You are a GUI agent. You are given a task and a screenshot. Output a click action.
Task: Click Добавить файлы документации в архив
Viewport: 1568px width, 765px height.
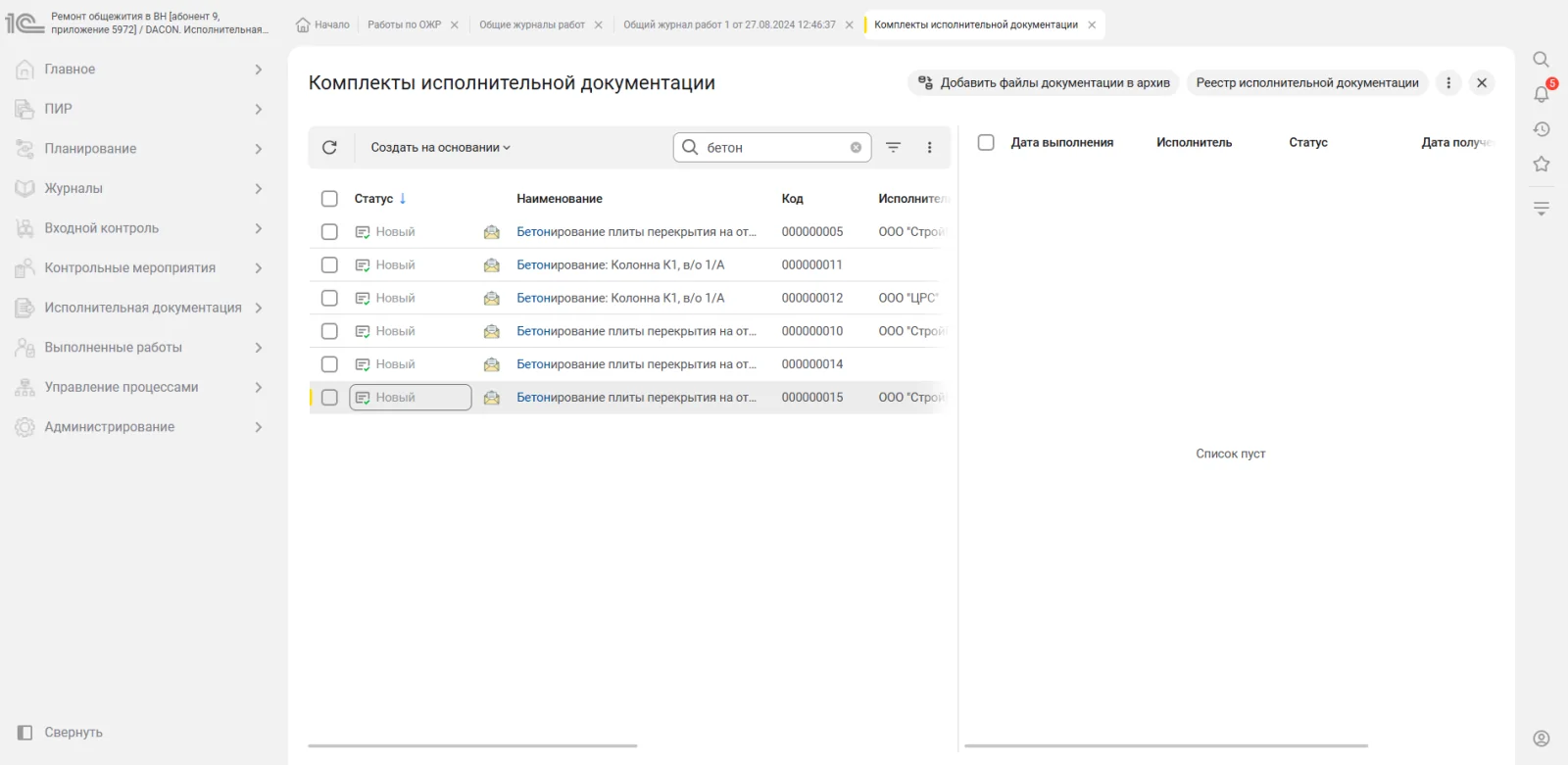coord(1044,83)
